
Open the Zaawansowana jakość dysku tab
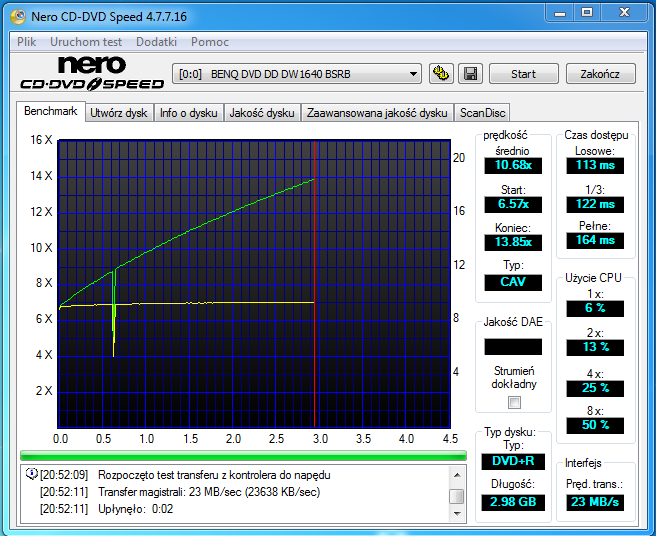(x=377, y=113)
